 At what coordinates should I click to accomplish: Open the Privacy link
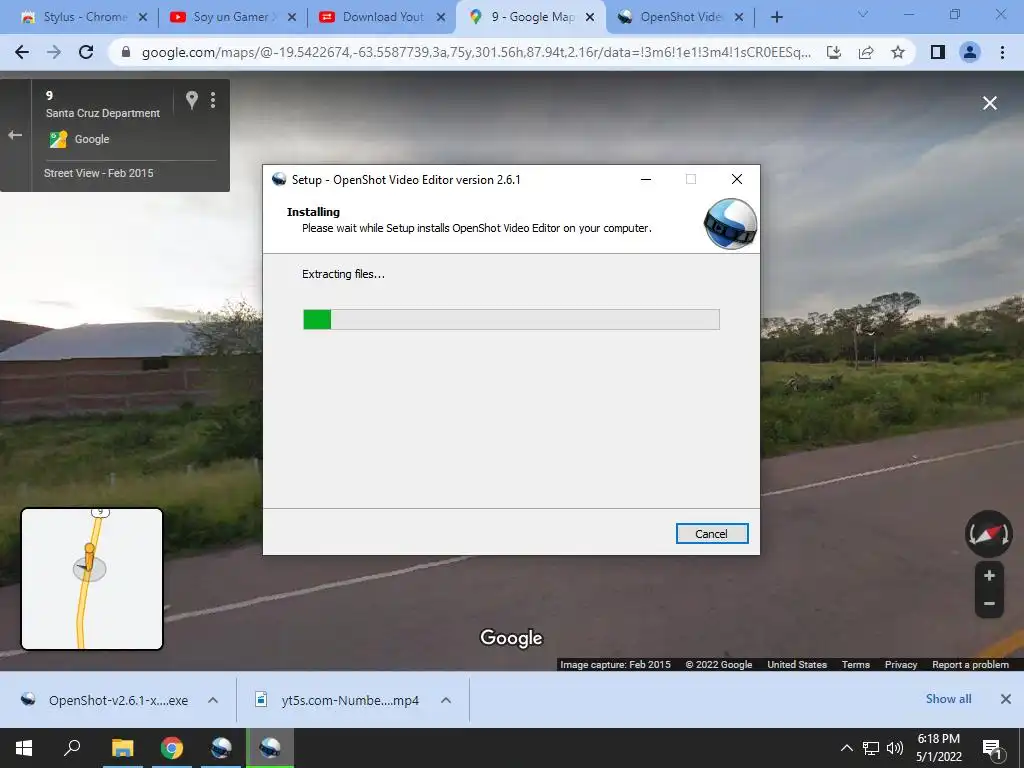tap(901, 664)
